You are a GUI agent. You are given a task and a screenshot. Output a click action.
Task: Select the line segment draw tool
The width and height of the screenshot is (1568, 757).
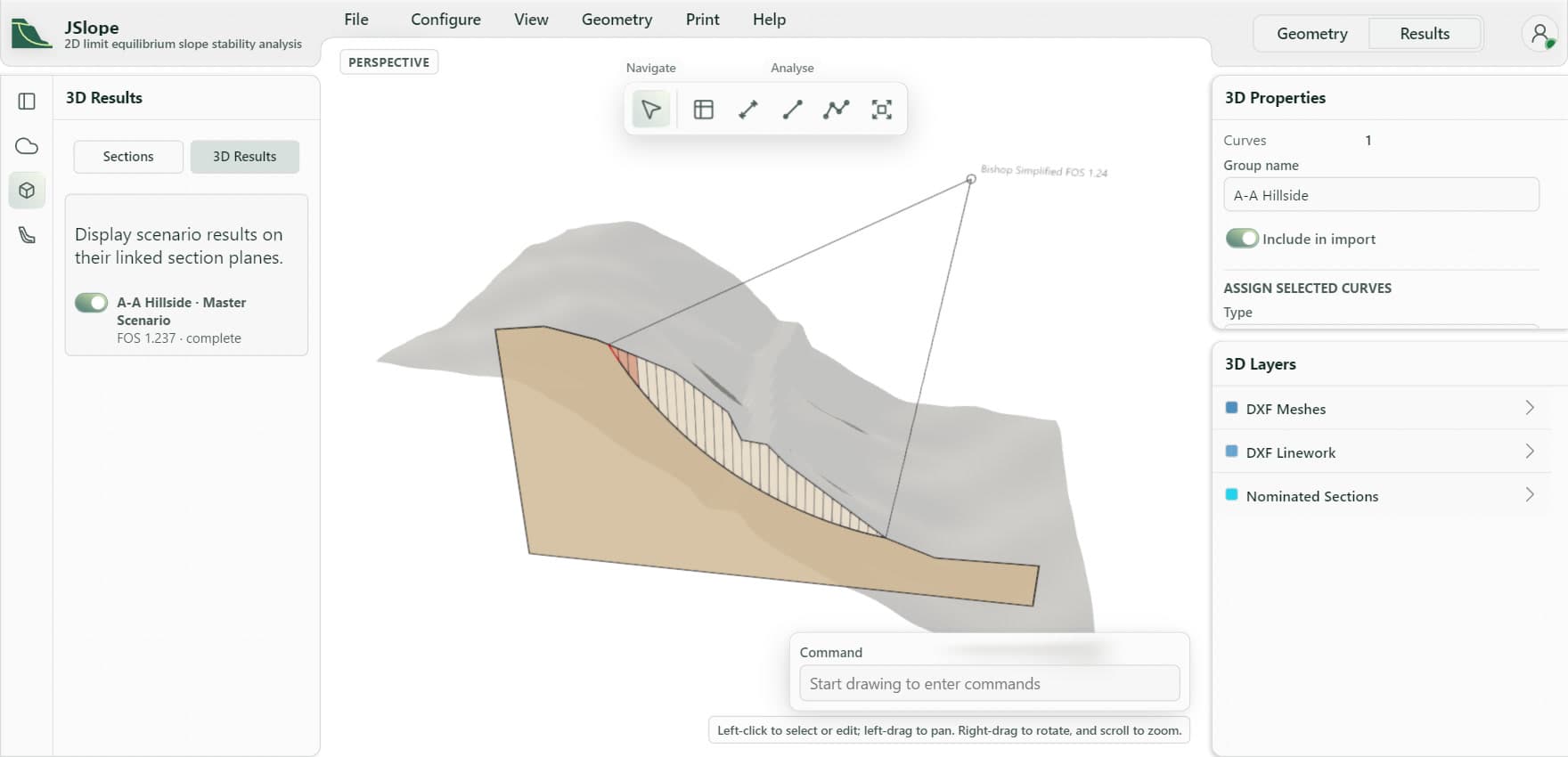click(792, 110)
